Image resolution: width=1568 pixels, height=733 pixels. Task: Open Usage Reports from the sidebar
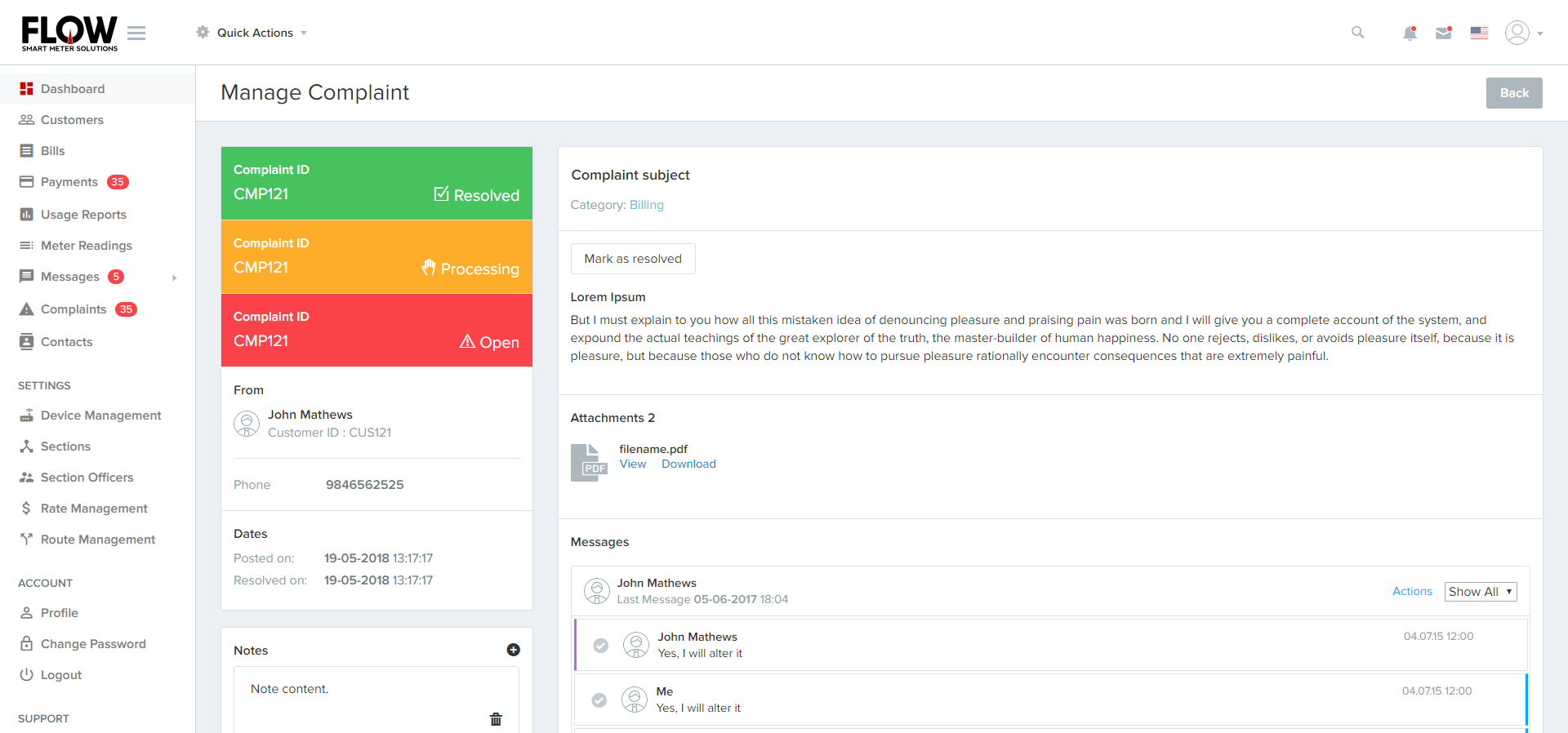pos(83,215)
